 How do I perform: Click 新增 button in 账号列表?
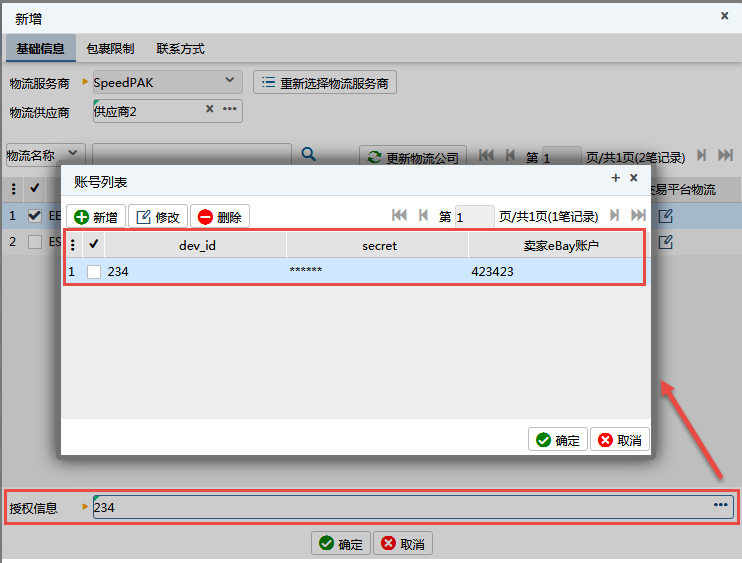point(96,217)
